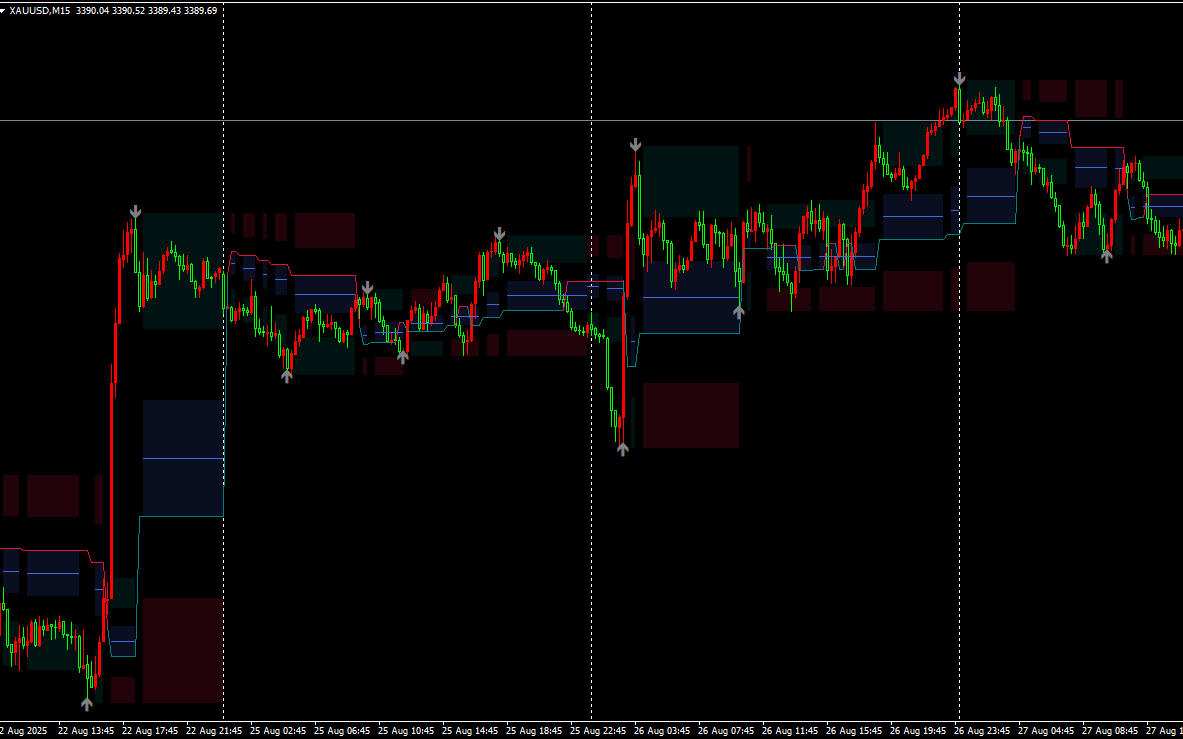The image size is (1183, 739).
Task: Click the down arrow signal above the chart's highest peak
Action: click(959, 78)
